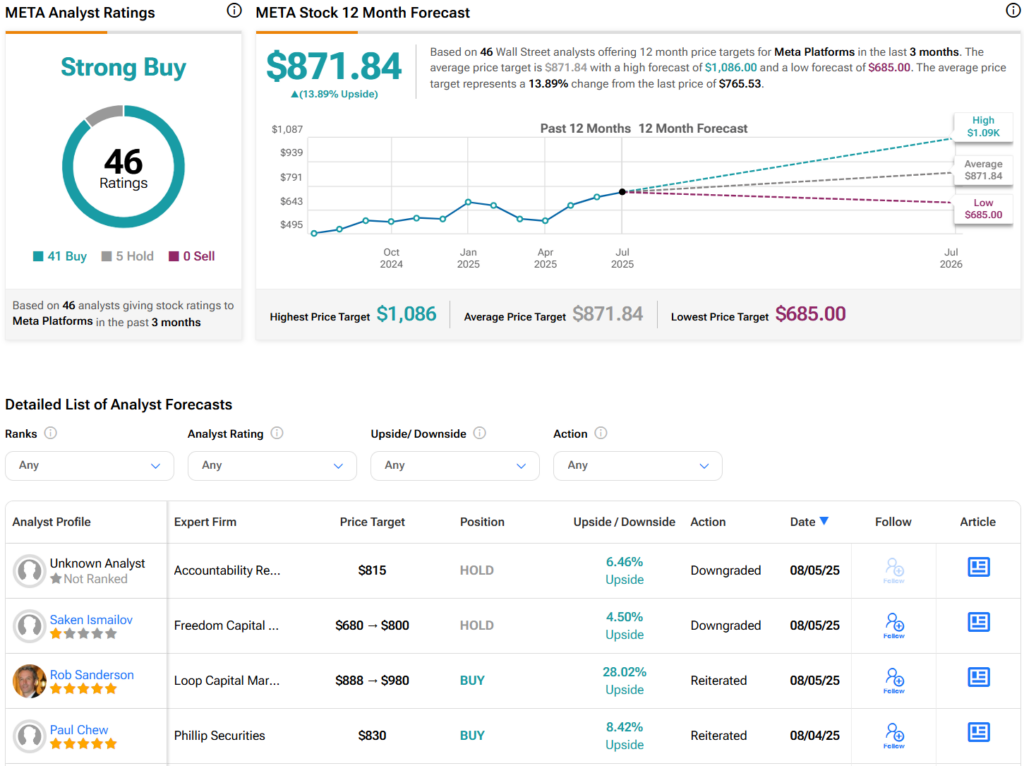Open the Action filter dropdown

point(638,466)
